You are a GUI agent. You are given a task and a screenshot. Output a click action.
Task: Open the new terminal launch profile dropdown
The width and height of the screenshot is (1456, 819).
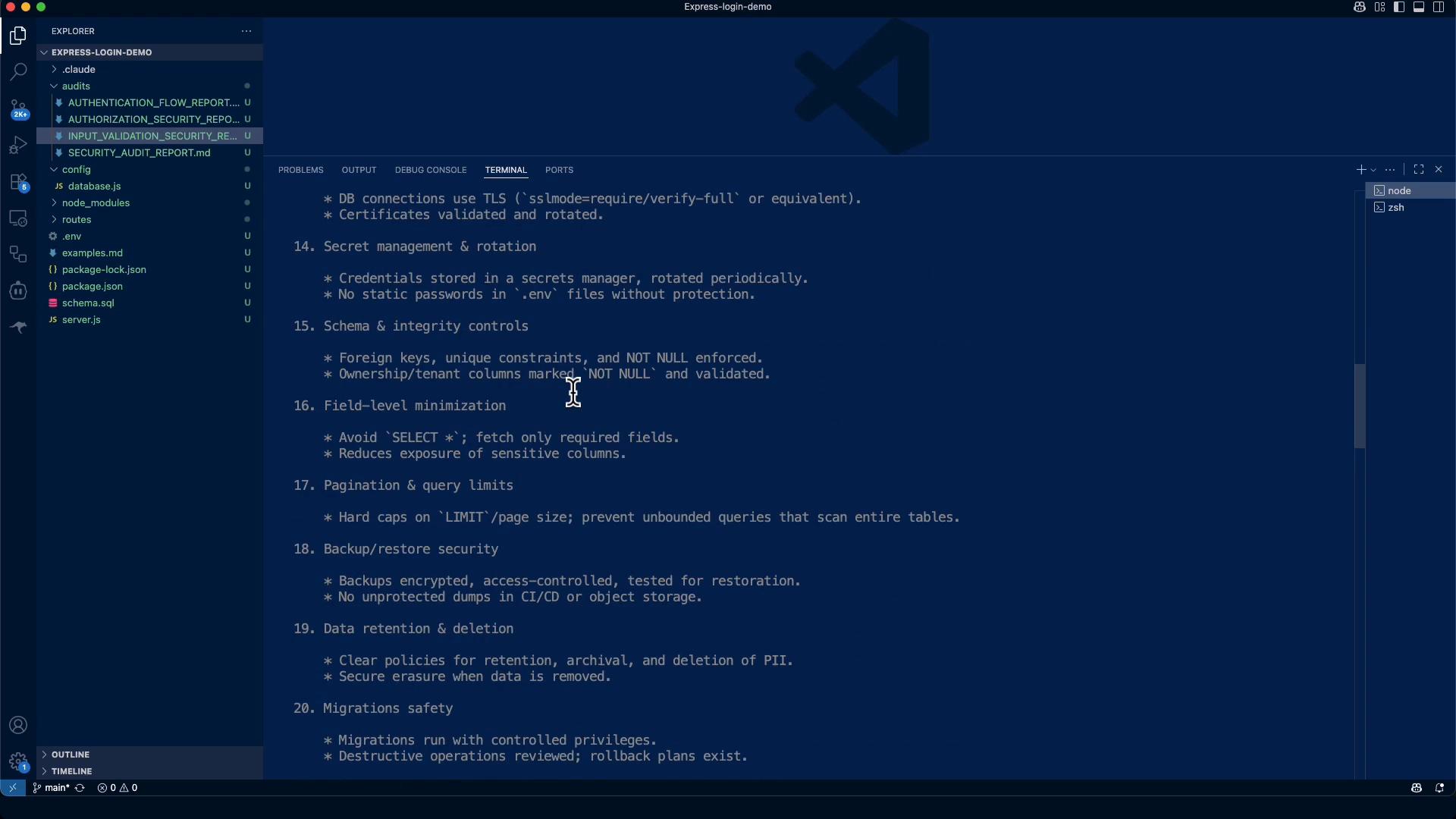1373,170
